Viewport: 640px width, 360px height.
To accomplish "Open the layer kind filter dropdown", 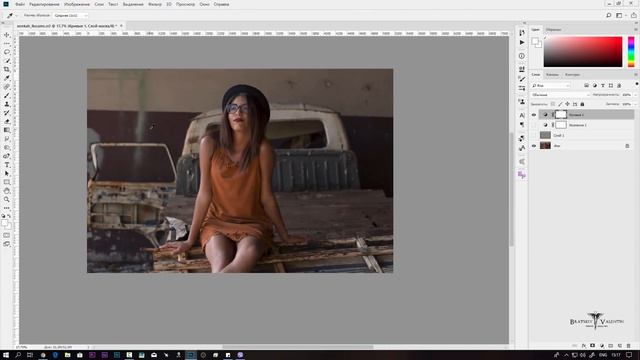I will 550,86.
